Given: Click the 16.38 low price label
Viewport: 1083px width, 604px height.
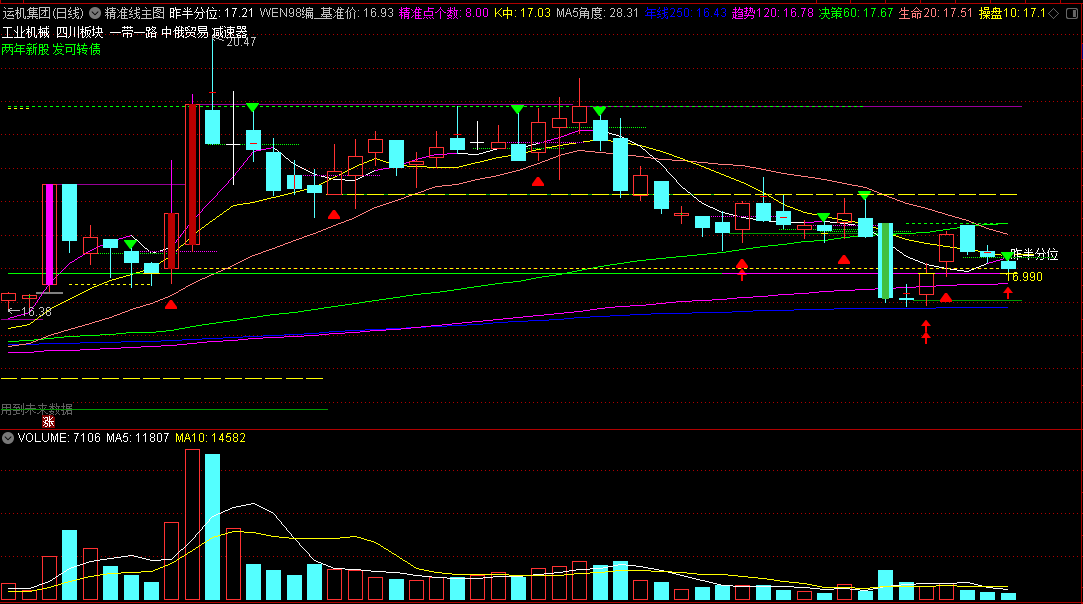Looking at the screenshot, I should tap(36, 312).
